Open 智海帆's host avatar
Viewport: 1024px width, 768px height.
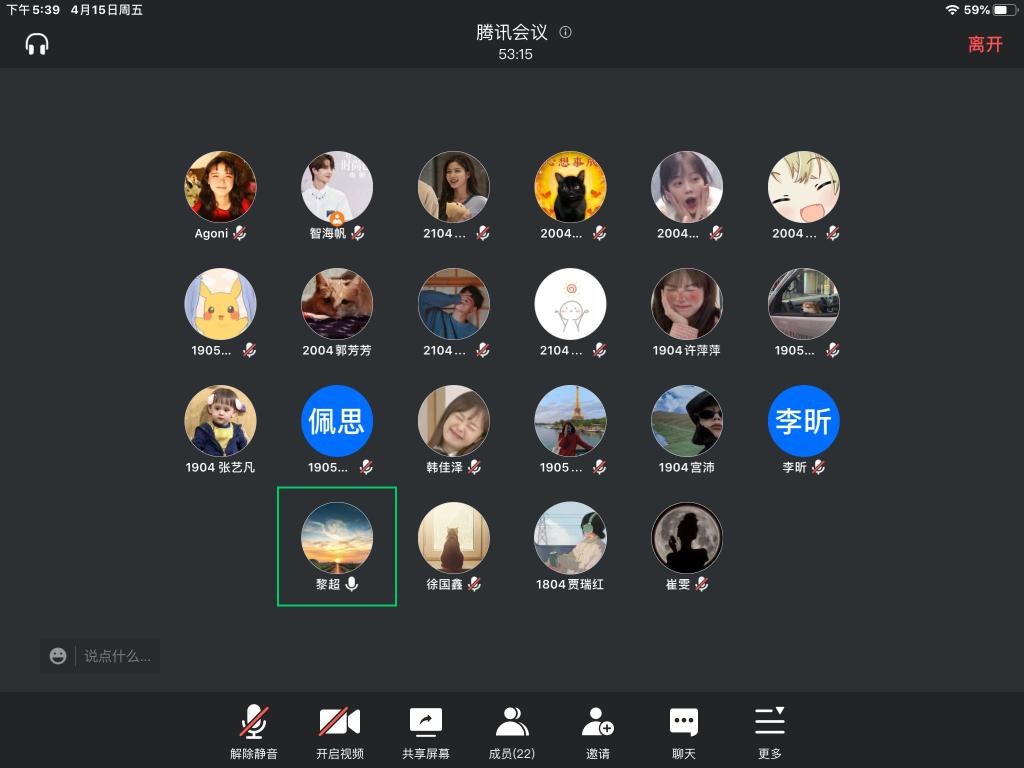pyautogui.click(x=337, y=187)
